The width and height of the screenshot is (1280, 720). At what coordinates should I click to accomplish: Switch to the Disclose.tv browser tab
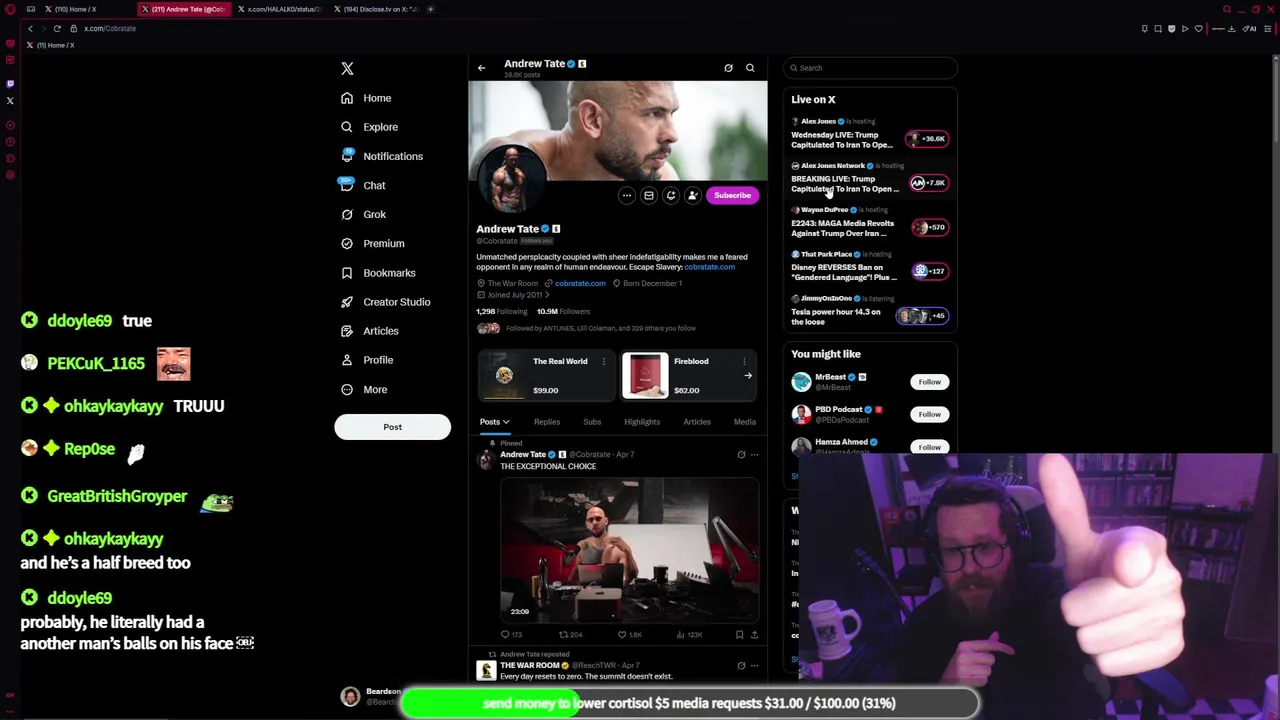pos(379,9)
